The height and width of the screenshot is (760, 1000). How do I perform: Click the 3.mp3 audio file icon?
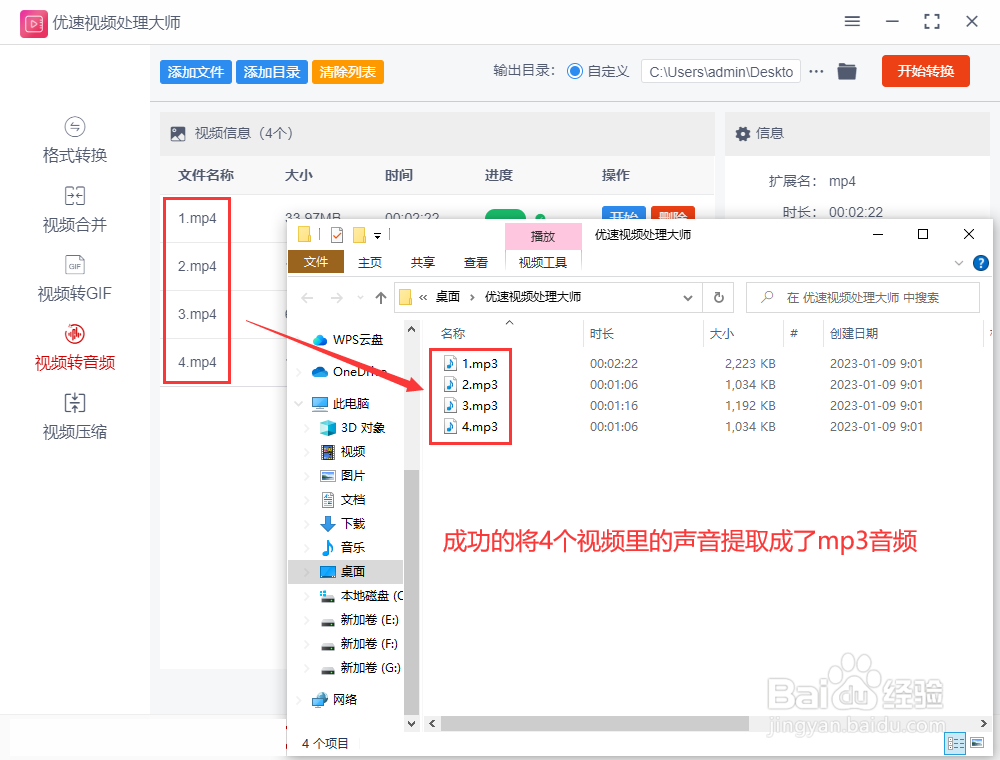450,406
